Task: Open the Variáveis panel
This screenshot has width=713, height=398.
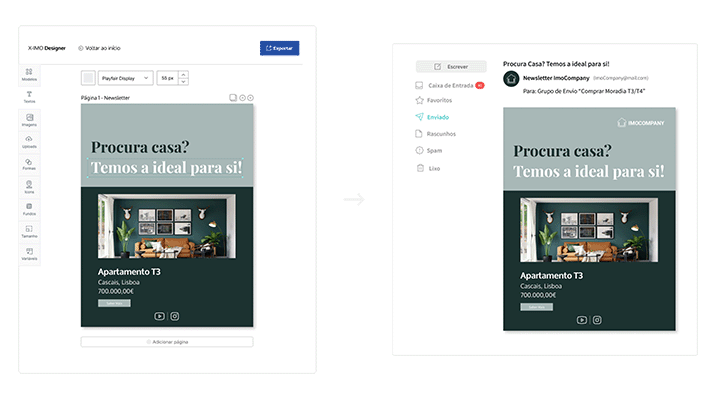Action: (29, 254)
